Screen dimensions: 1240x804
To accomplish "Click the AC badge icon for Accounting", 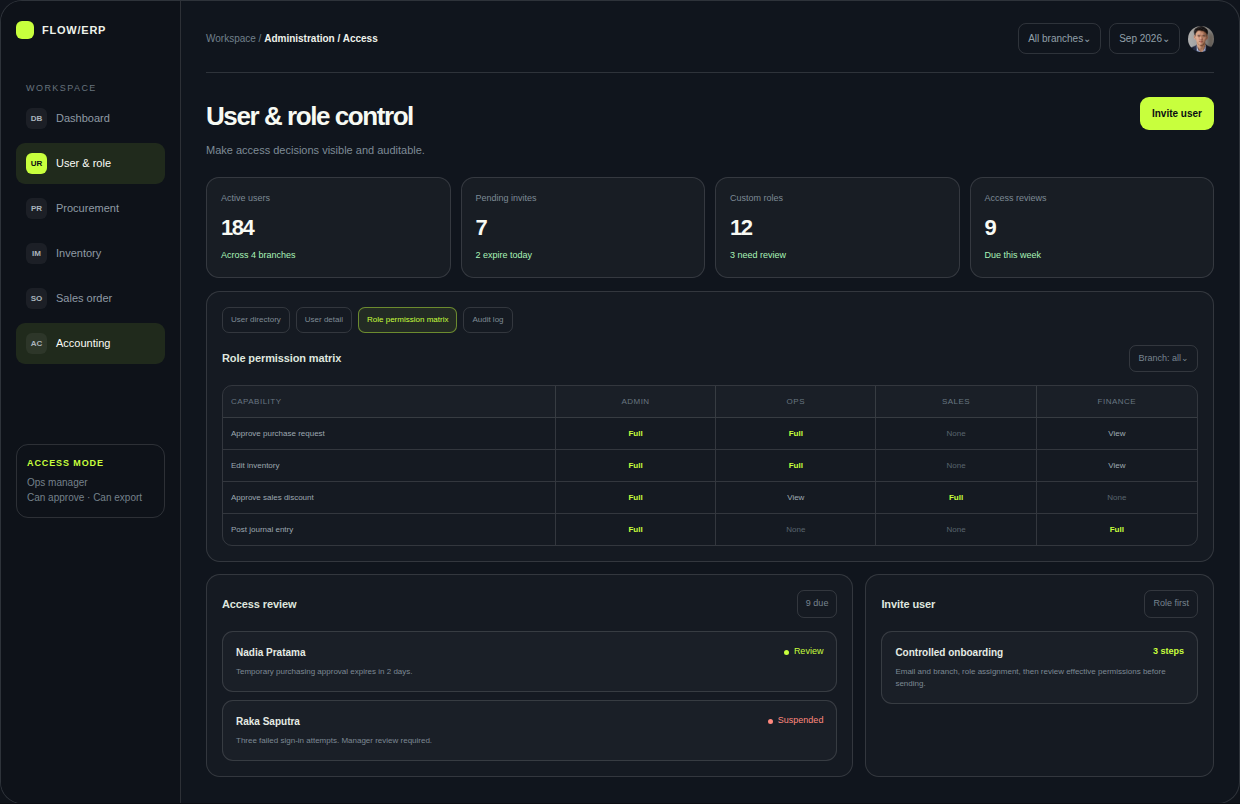I will pyautogui.click(x=36, y=343).
